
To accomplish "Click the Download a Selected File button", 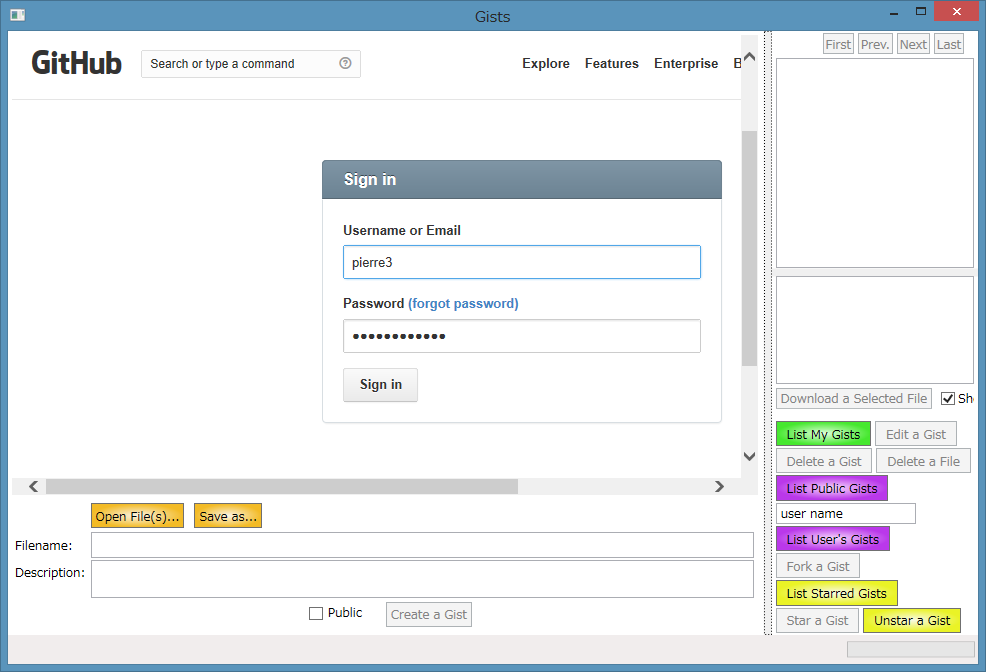I will [853, 399].
